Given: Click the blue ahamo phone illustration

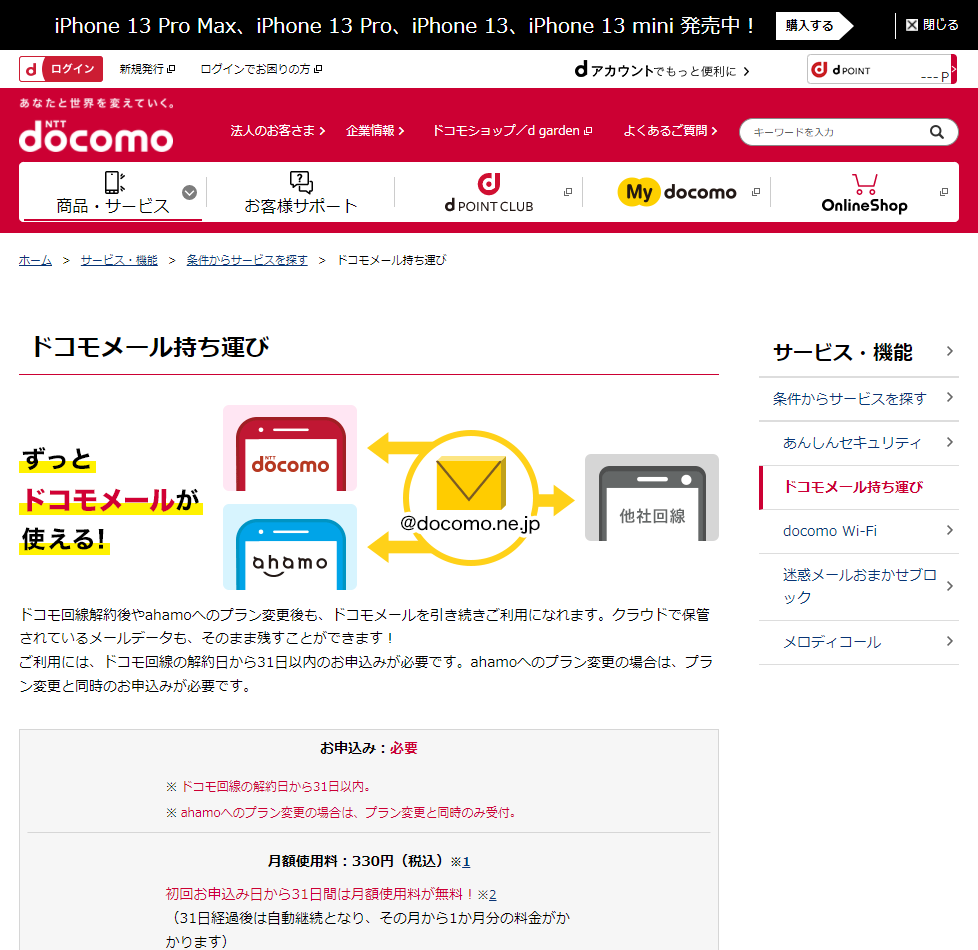Looking at the screenshot, I should pyautogui.click(x=290, y=547).
